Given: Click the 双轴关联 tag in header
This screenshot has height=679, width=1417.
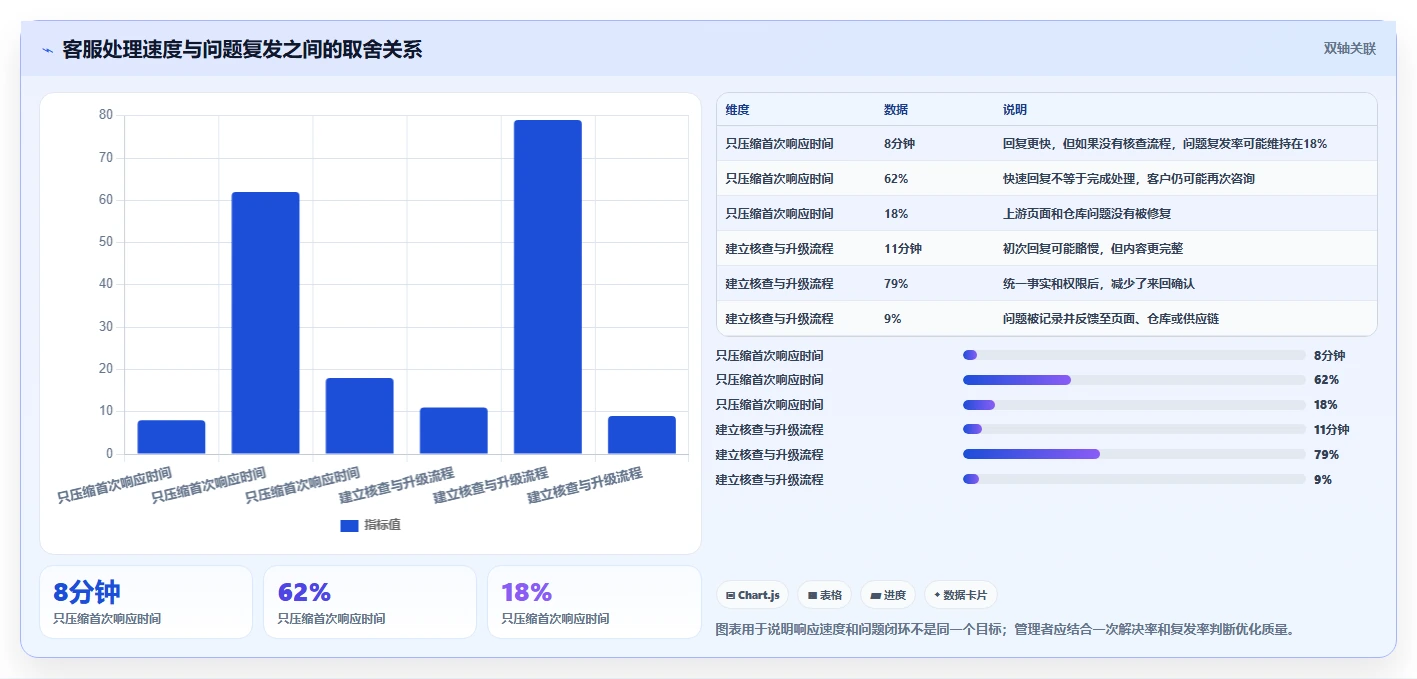Looking at the screenshot, I should 1350,49.
